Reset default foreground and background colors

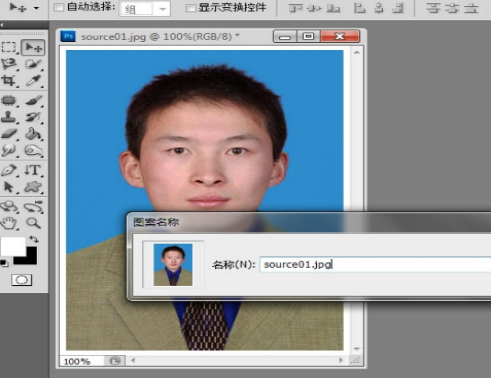(4, 263)
